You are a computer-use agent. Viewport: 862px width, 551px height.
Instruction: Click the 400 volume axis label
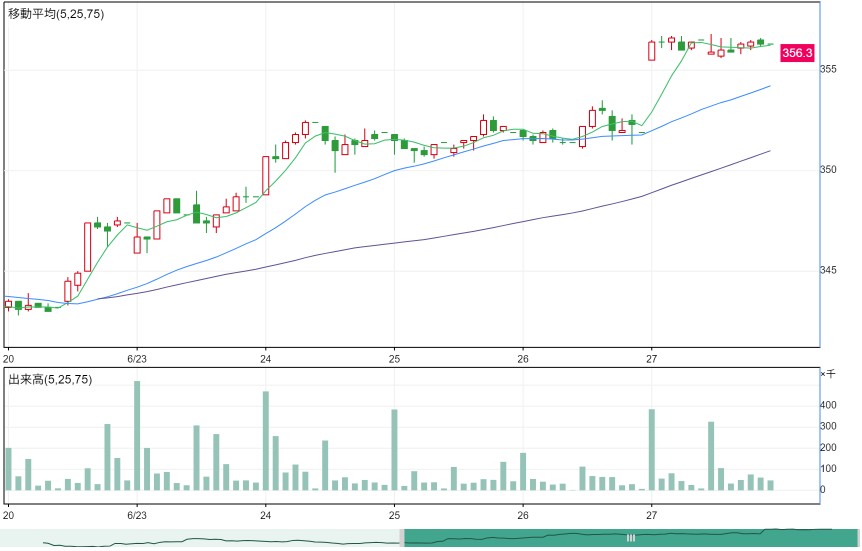(828, 405)
